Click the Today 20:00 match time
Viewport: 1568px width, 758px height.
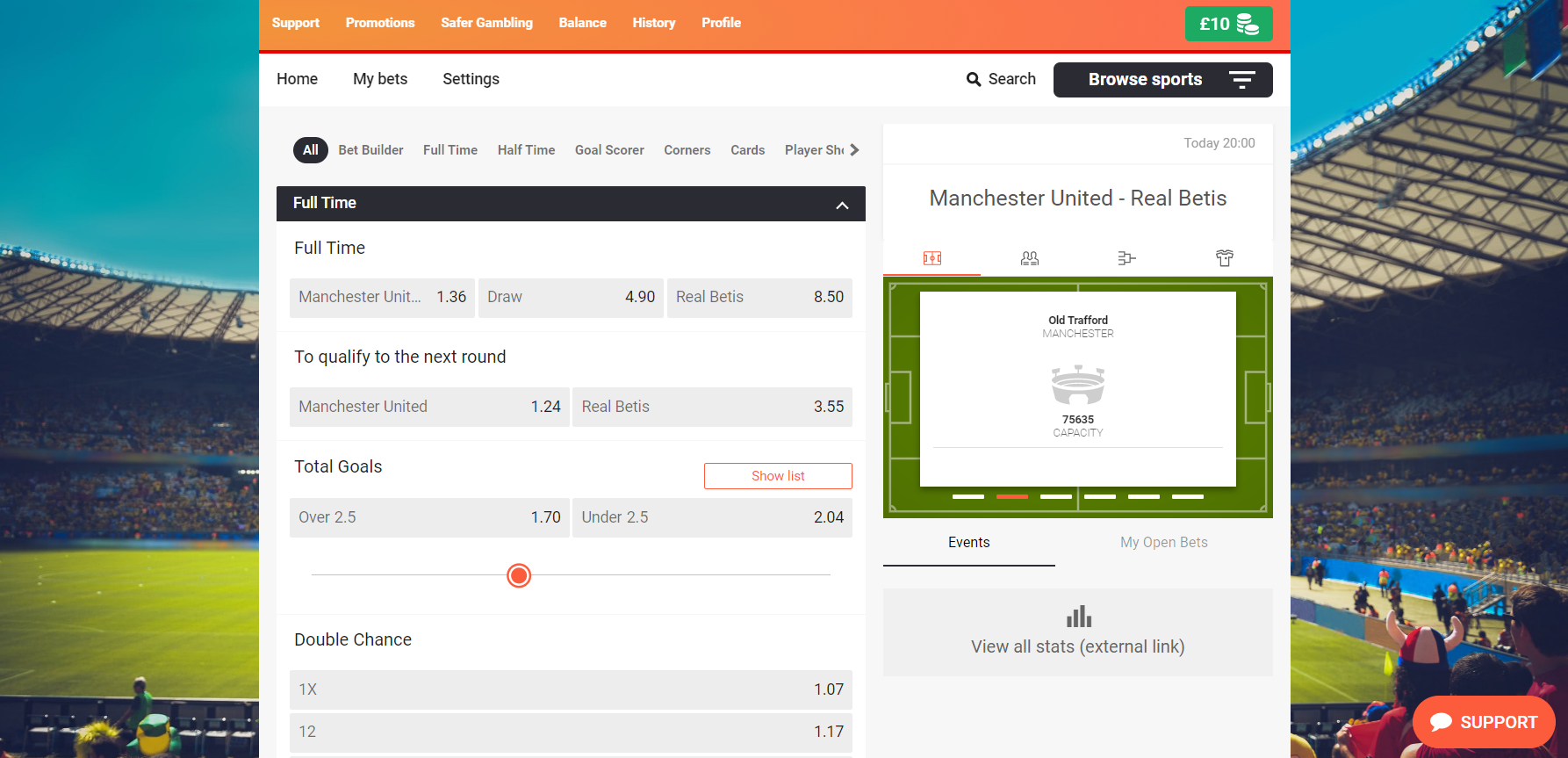click(x=1219, y=143)
